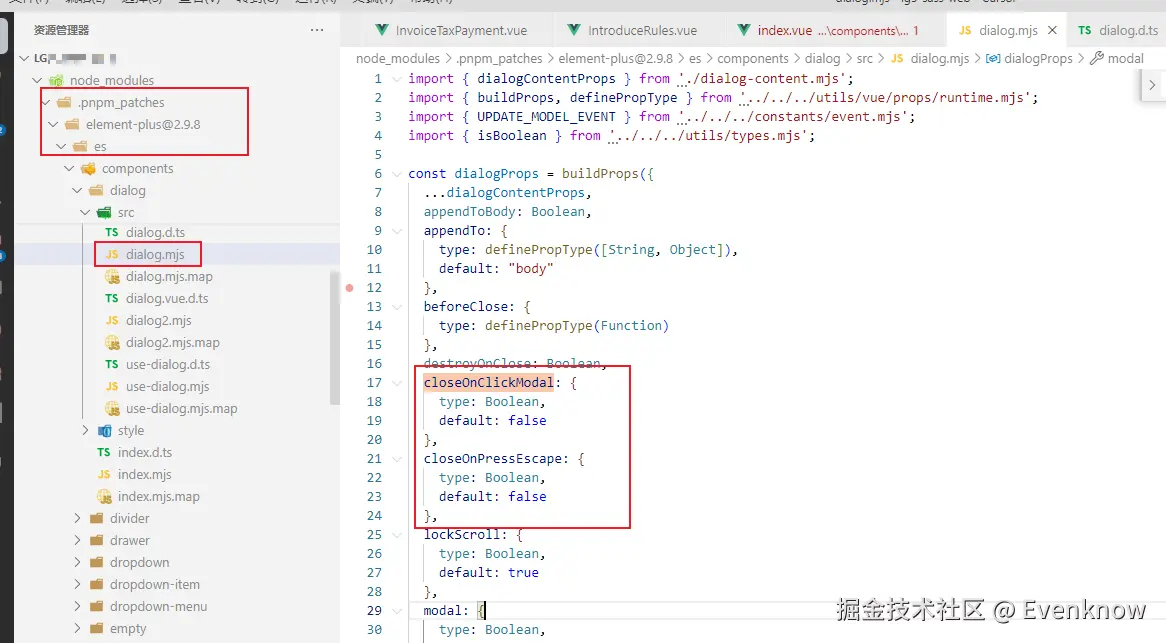The height and width of the screenshot is (643, 1166).
Task: Expand the dropdown folder
Action: 139,563
